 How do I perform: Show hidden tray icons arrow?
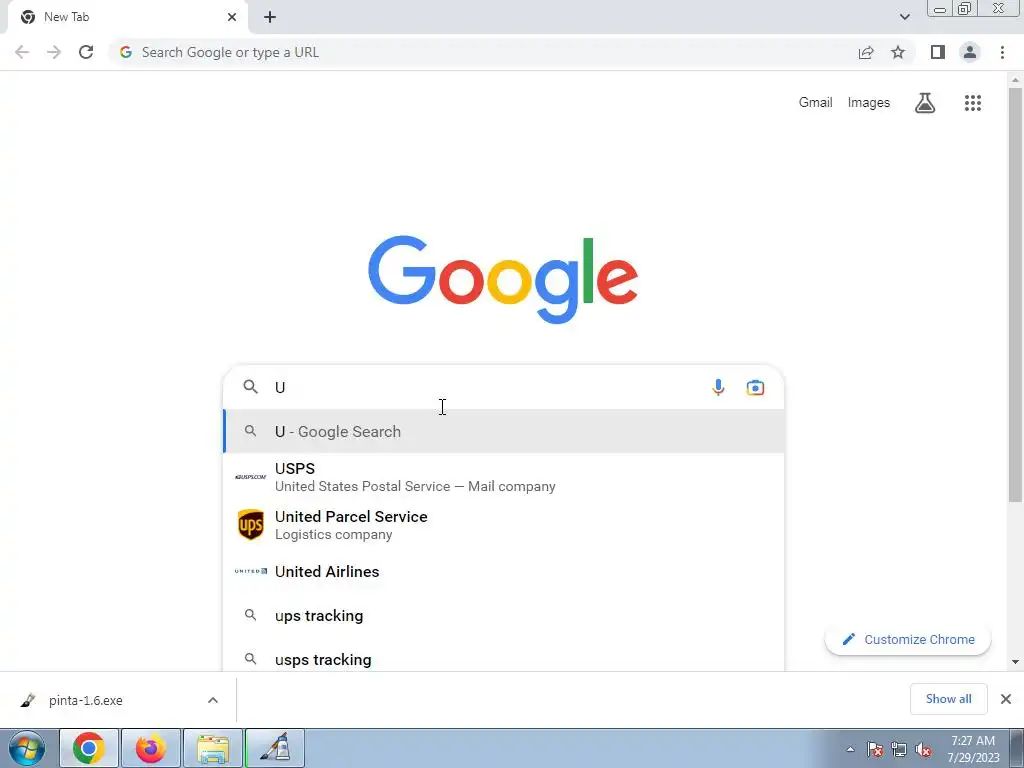pyautogui.click(x=850, y=749)
